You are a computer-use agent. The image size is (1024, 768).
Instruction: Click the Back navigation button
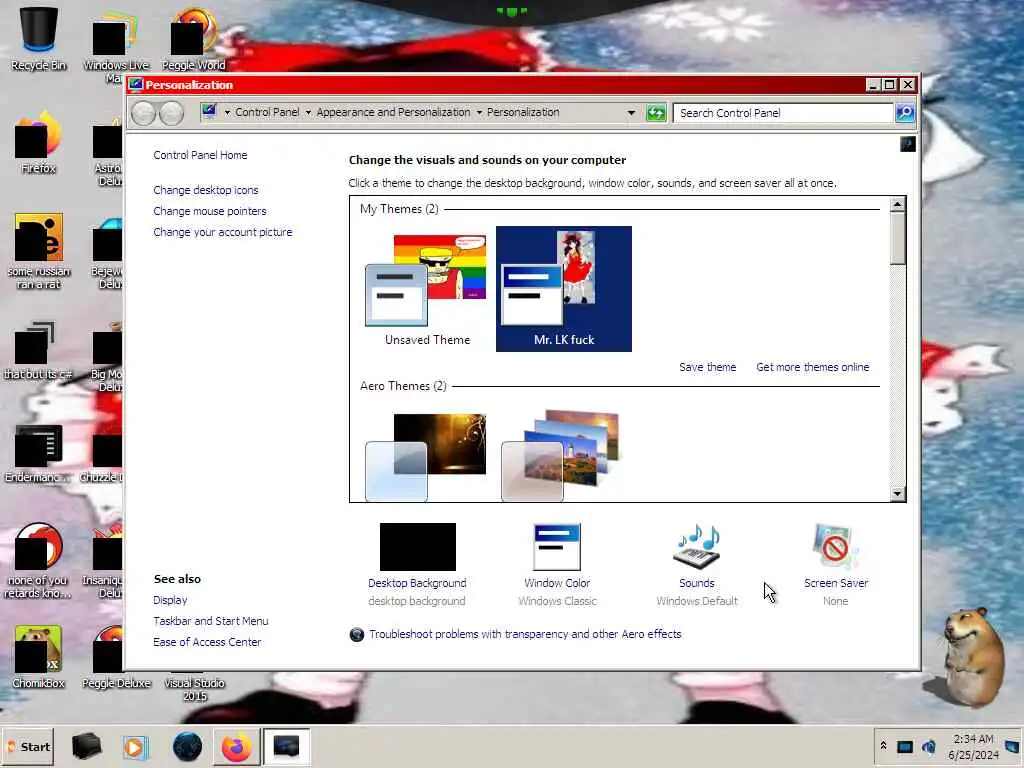point(143,114)
